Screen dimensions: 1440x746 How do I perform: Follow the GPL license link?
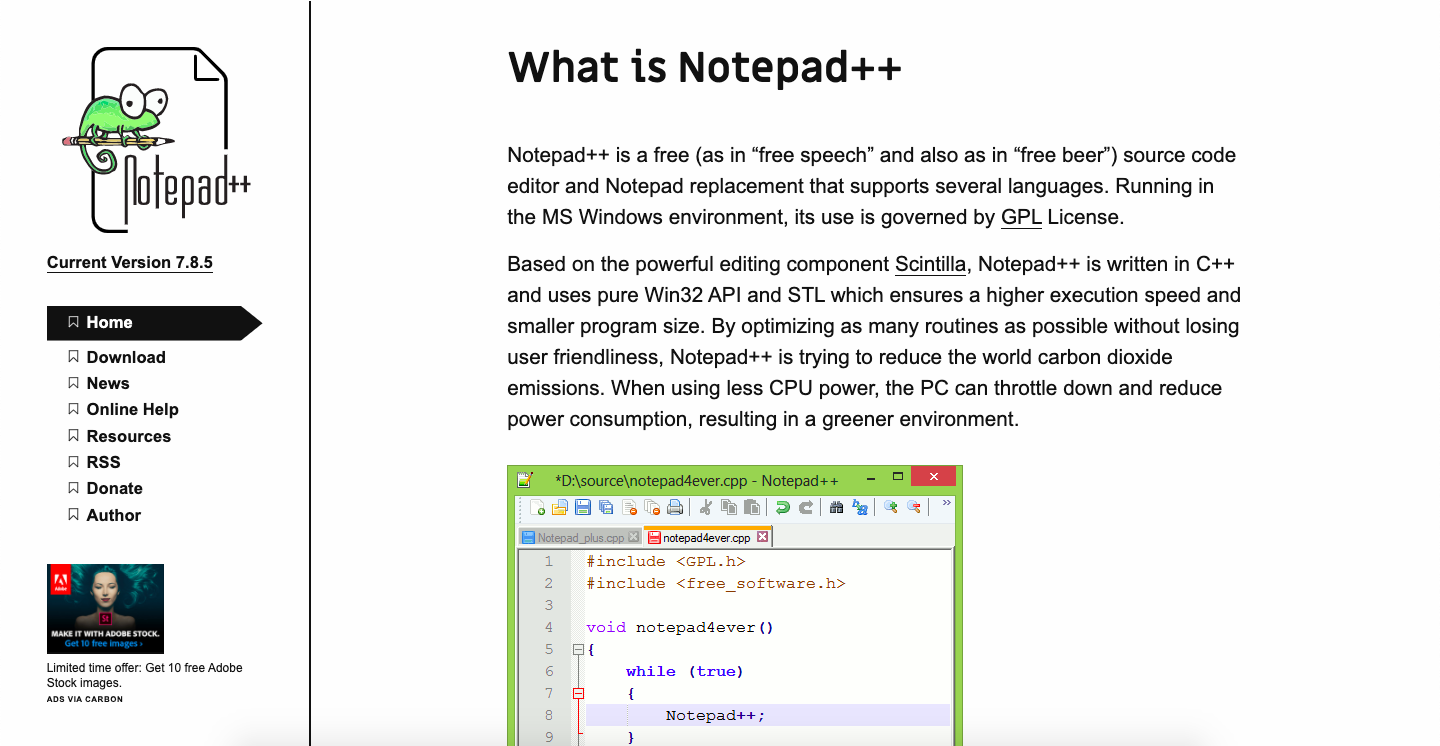point(1021,217)
